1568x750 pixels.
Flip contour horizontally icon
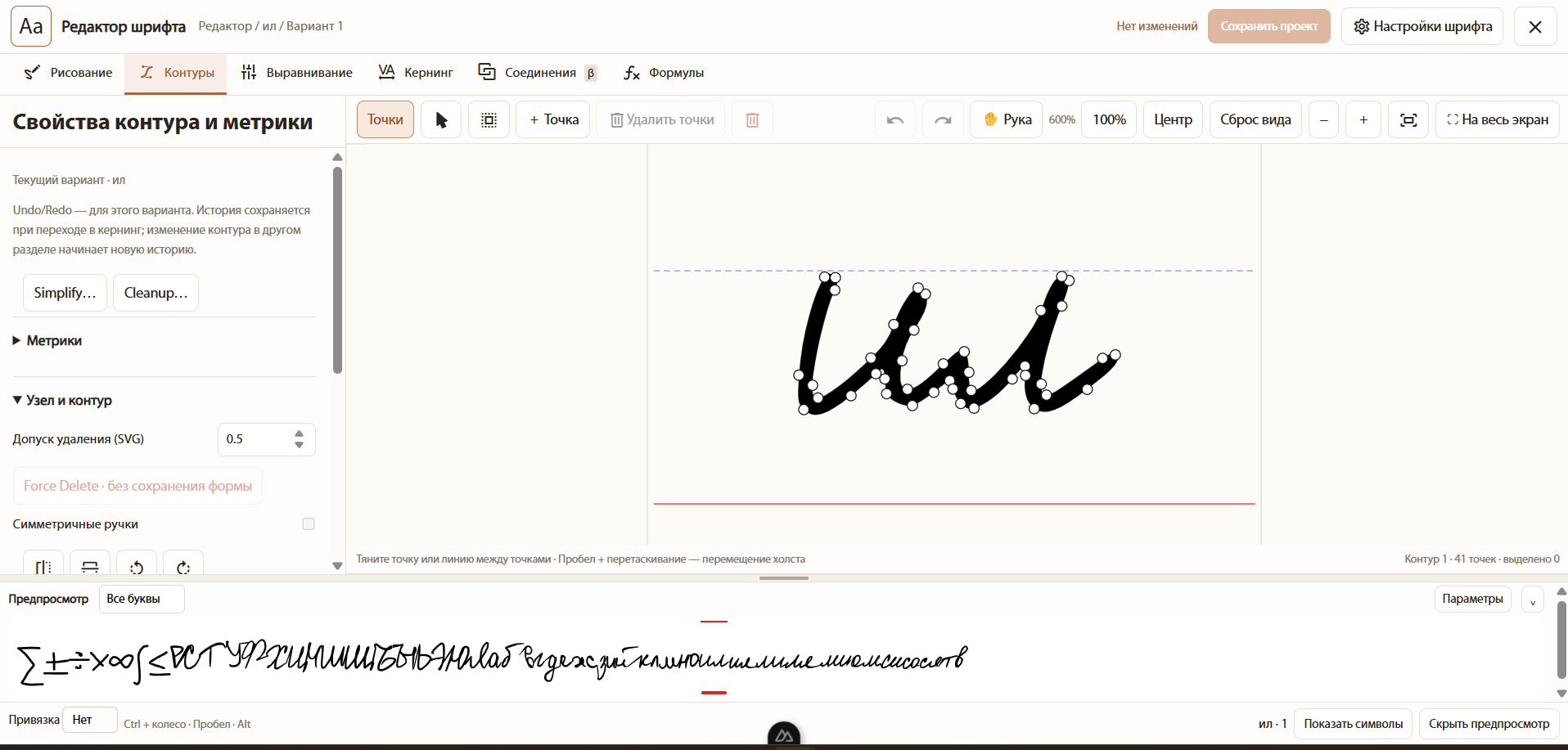coord(43,566)
